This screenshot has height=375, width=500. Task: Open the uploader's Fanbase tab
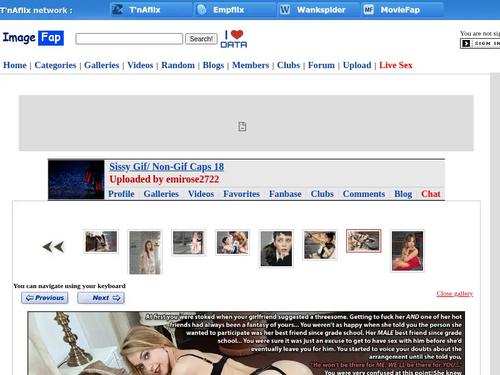click(285, 194)
